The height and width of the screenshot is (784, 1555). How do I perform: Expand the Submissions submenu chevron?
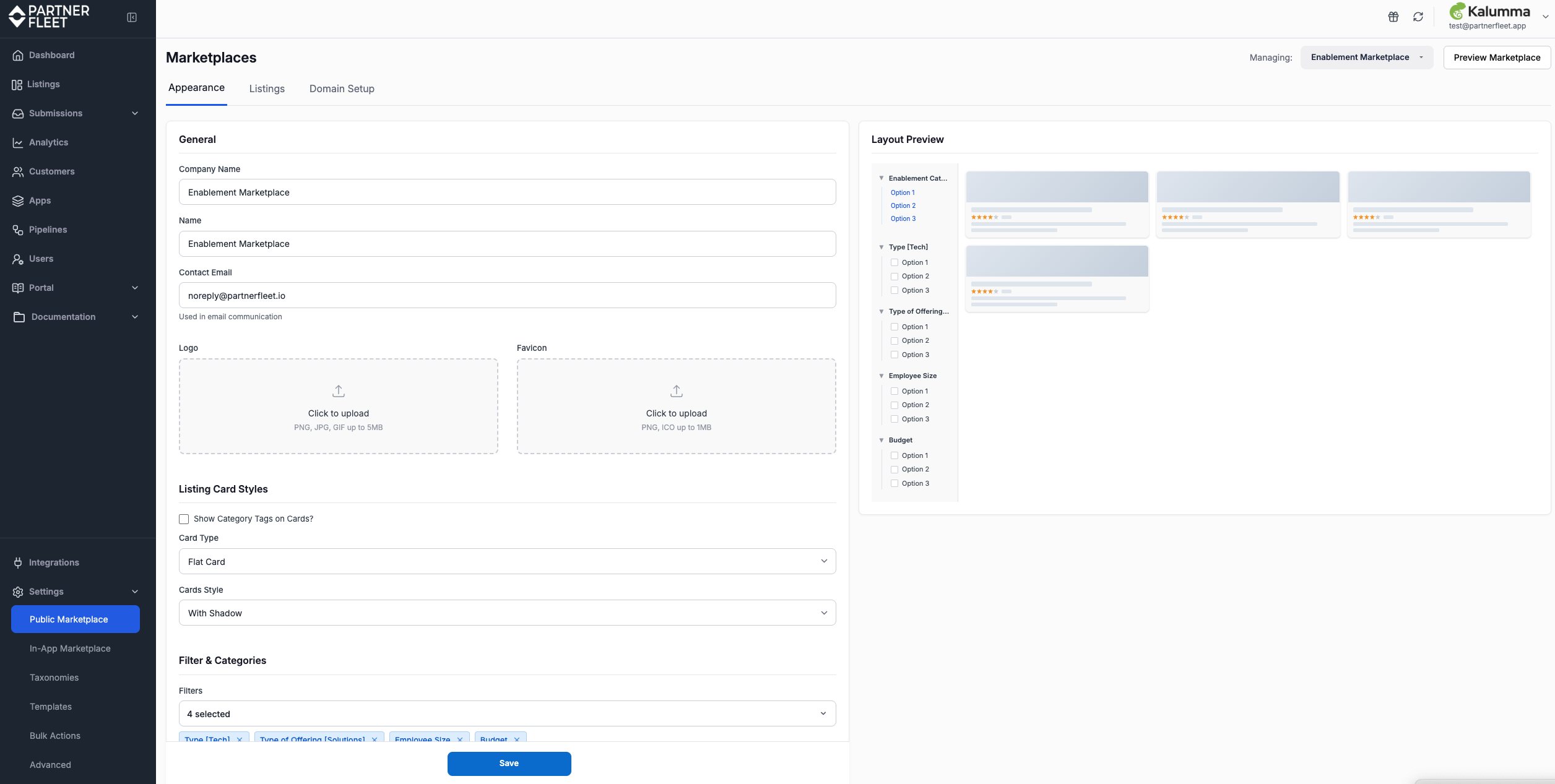point(135,113)
